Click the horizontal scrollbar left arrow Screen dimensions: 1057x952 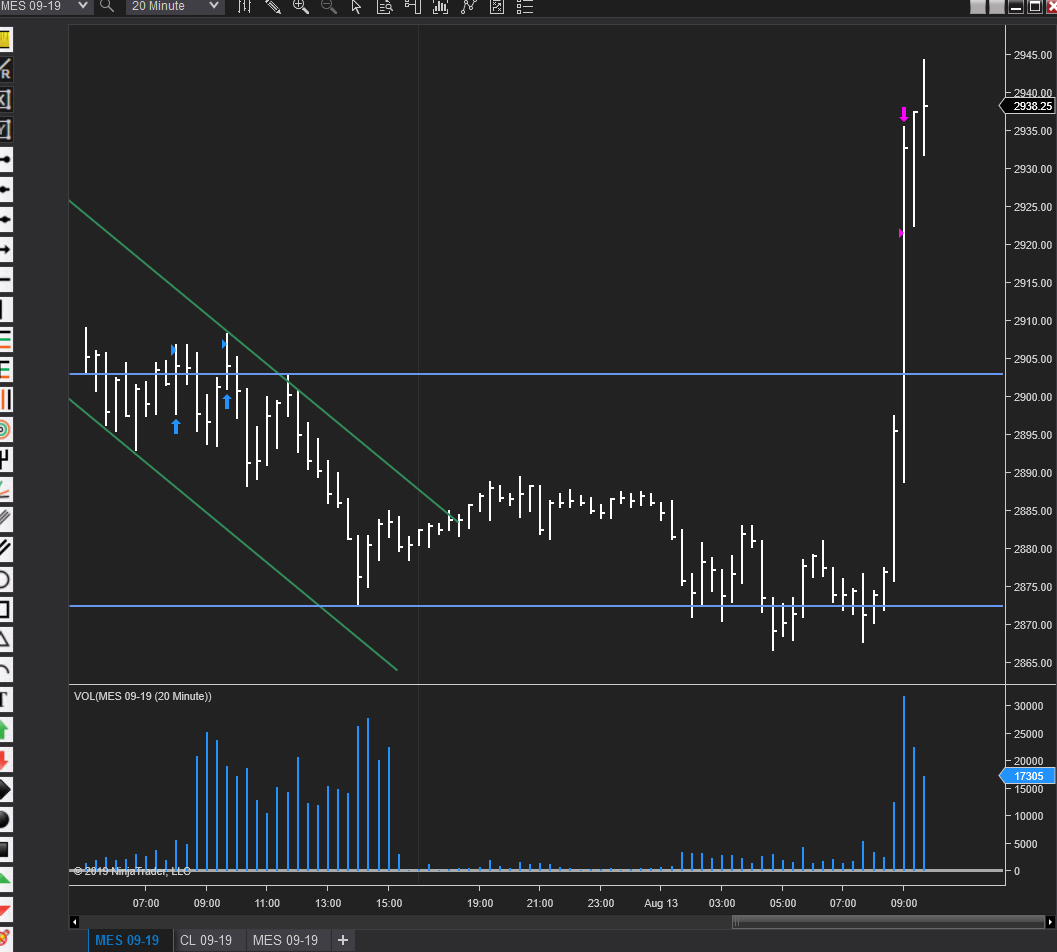[74, 922]
